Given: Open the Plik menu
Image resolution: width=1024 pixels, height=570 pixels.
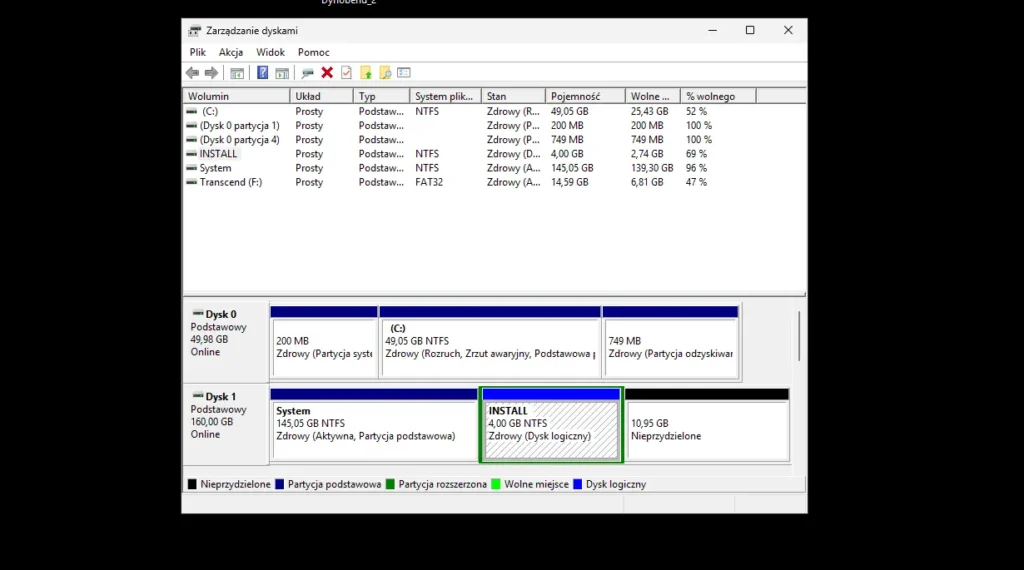Looking at the screenshot, I should (x=198, y=52).
